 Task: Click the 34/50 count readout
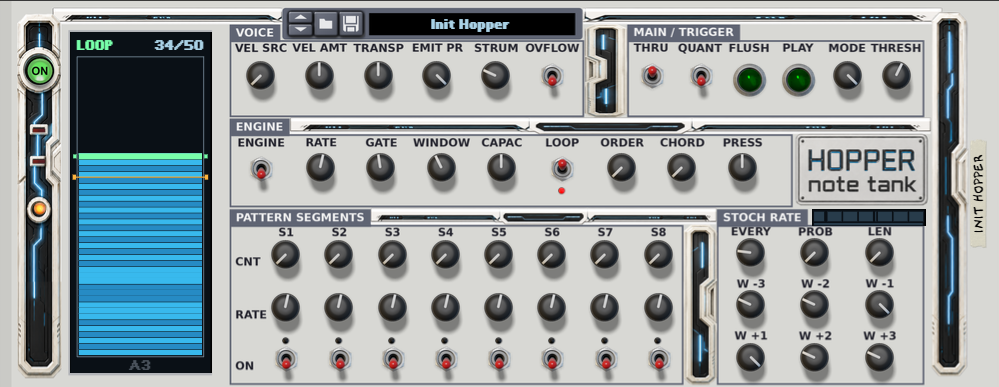pyautogui.click(x=178, y=45)
